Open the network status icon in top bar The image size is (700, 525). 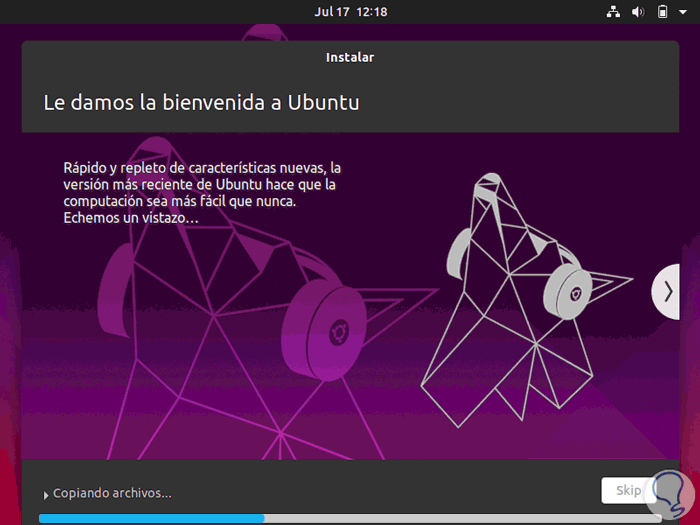click(x=613, y=12)
